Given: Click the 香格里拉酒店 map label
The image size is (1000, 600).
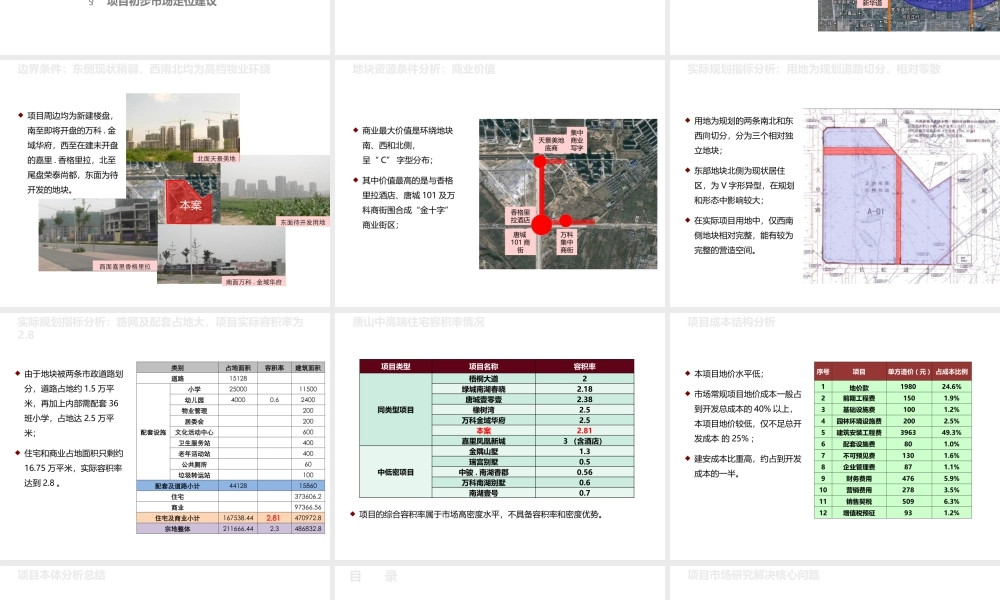Looking at the screenshot, I should 520,216.
